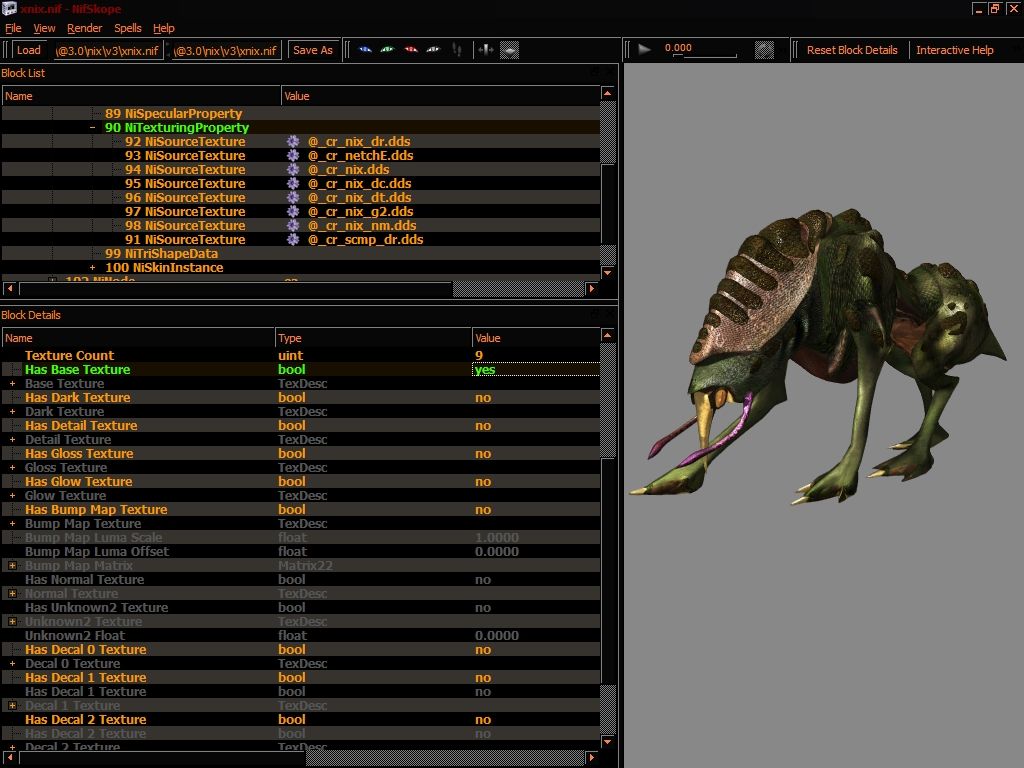The height and width of the screenshot is (768, 1024).
Task: Toggle the Perspective view toolbar icon
Action: (x=509, y=50)
